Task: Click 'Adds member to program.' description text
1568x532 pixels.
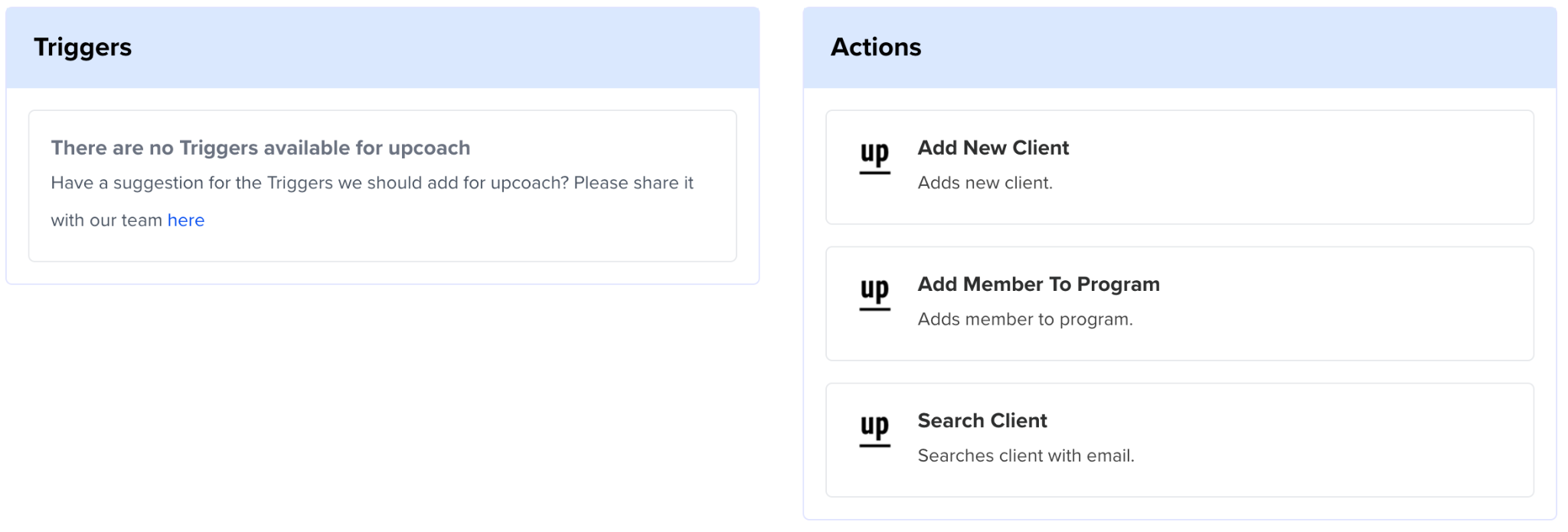Action: click(1025, 319)
